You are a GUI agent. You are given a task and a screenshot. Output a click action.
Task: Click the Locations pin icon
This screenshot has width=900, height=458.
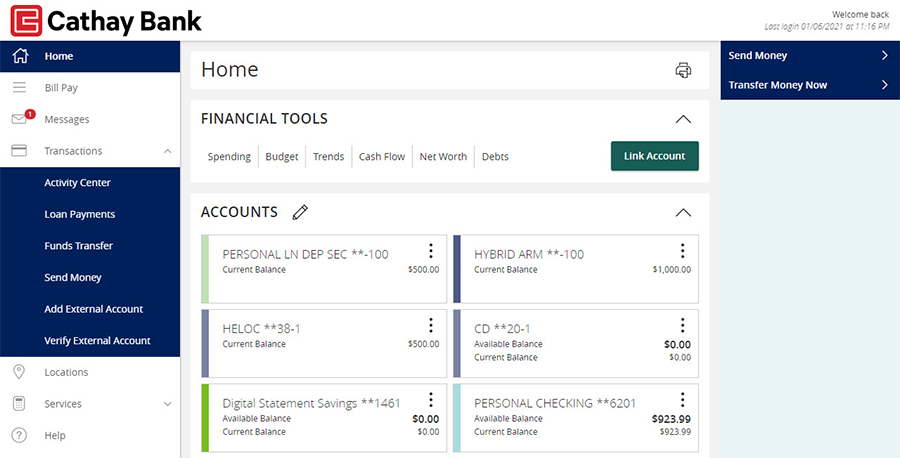point(19,372)
